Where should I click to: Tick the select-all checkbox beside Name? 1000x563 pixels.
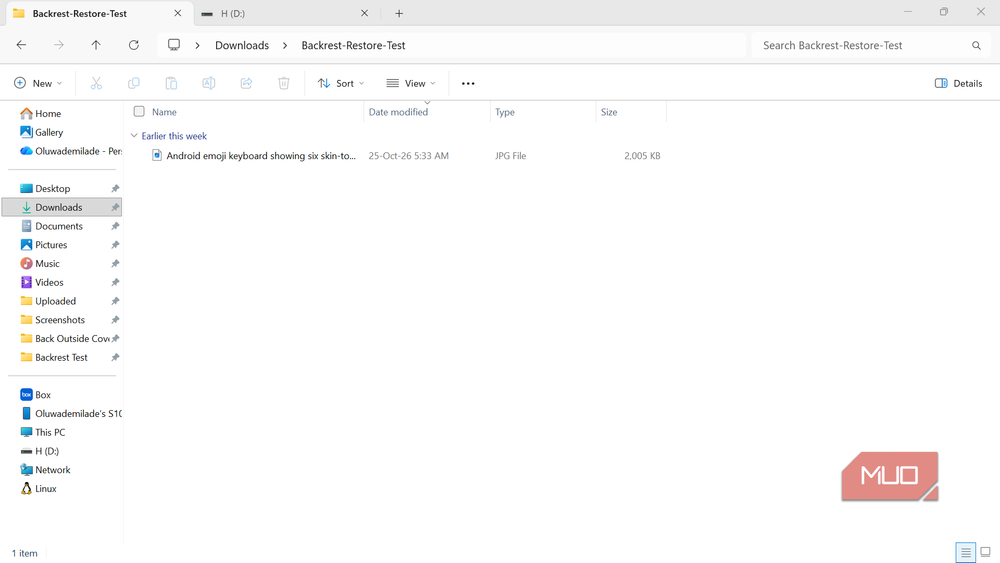[139, 112]
